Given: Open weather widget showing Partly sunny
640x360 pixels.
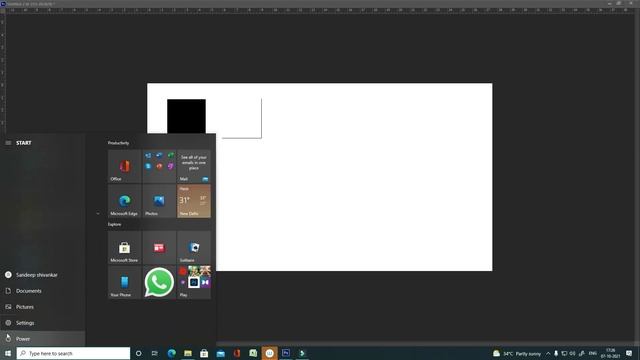Looking at the screenshot, I should (x=517, y=353).
